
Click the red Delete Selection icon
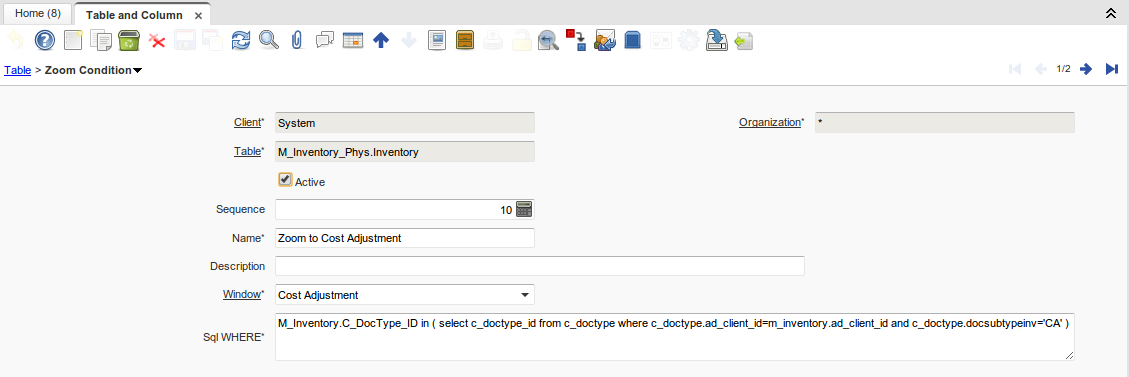coord(157,40)
